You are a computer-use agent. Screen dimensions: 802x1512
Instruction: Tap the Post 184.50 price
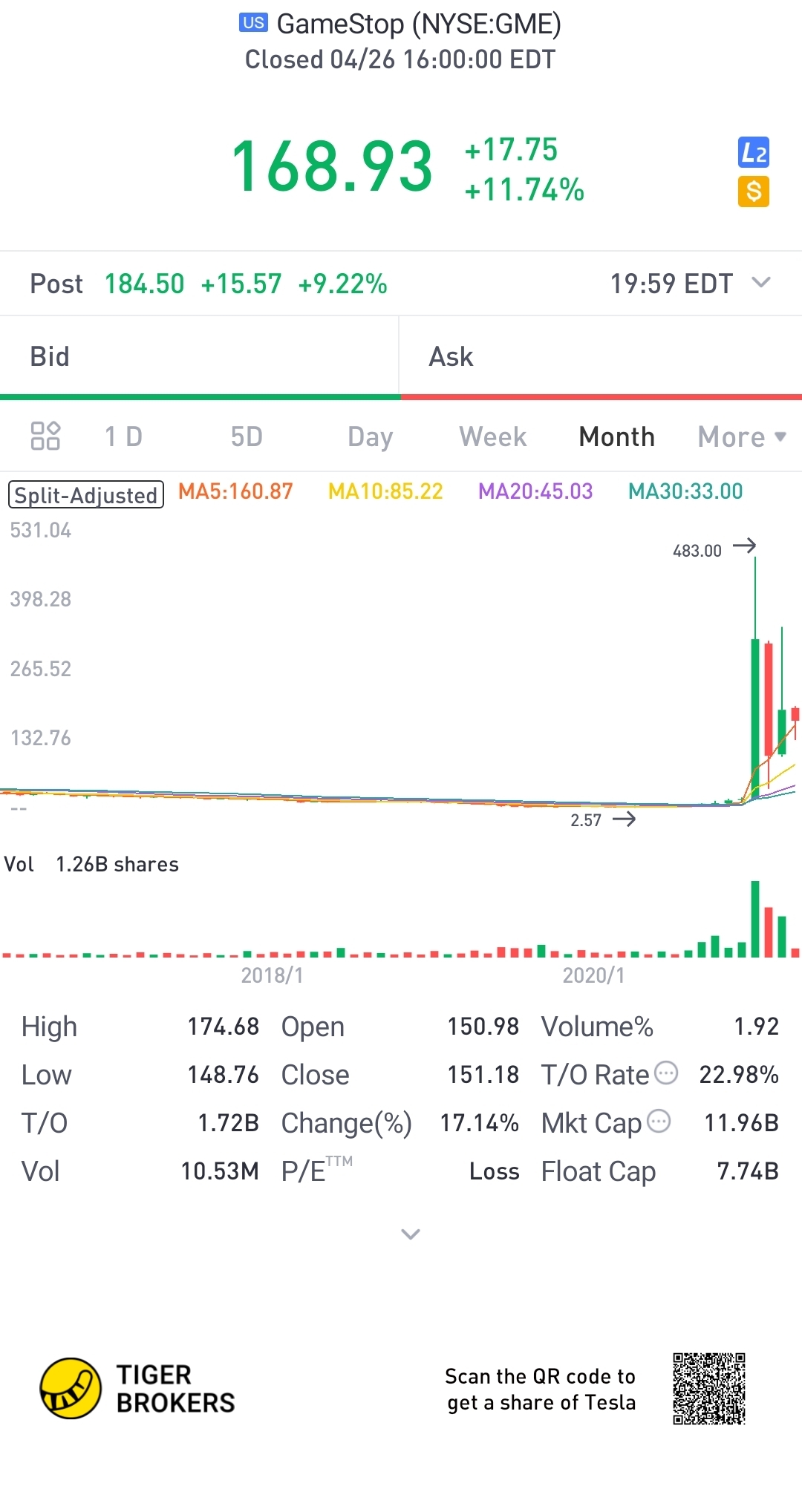click(x=144, y=284)
